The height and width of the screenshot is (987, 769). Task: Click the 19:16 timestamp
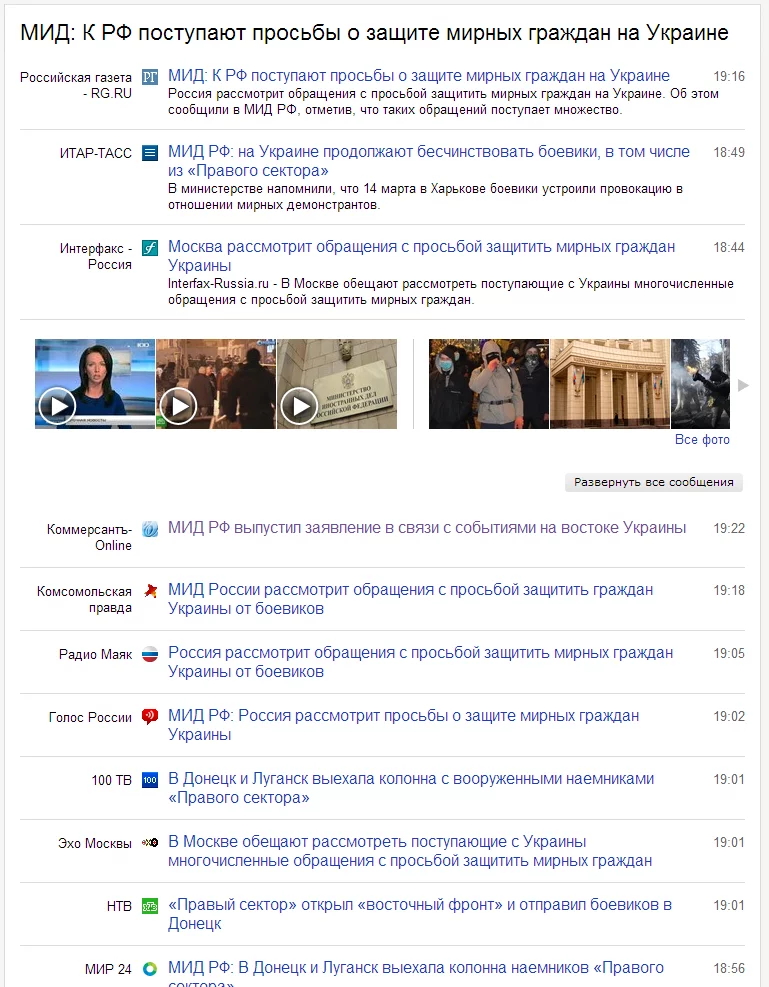click(729, 77)
